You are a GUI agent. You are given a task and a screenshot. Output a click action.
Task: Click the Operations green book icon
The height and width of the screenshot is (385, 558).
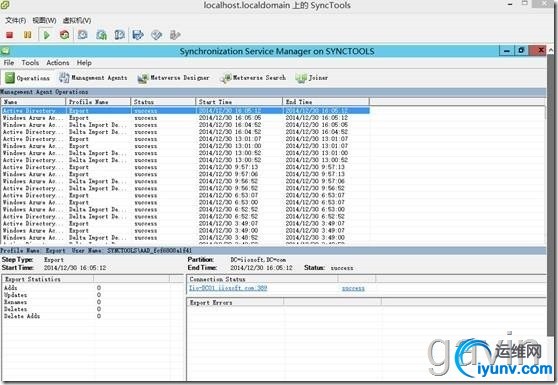[10, 78]
